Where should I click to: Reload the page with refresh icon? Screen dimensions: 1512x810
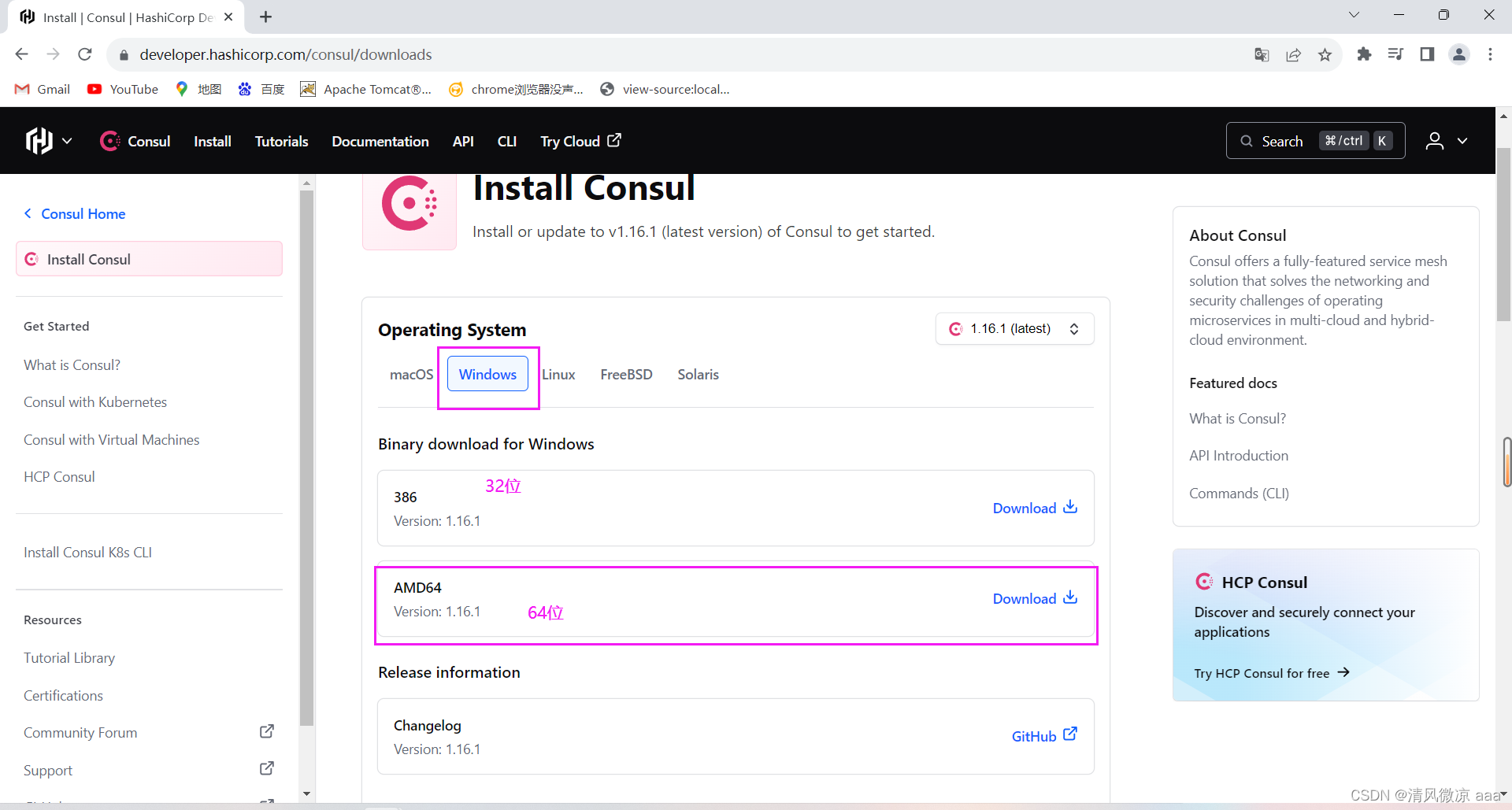coord(85,54)
